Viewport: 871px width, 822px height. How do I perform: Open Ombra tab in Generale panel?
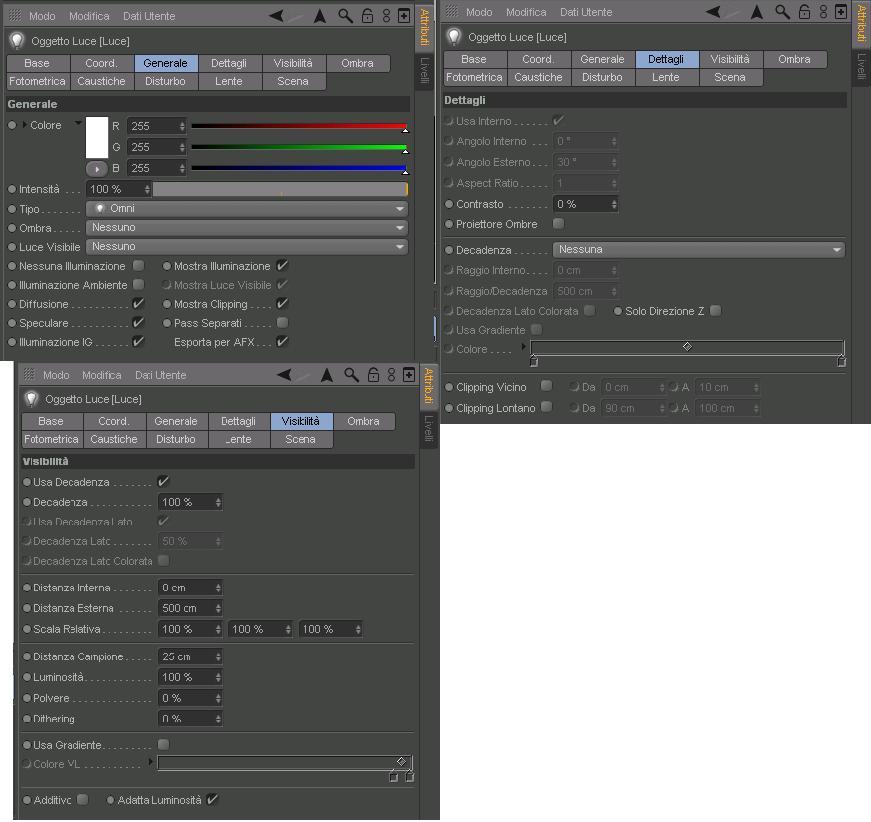tap(357, 63)
